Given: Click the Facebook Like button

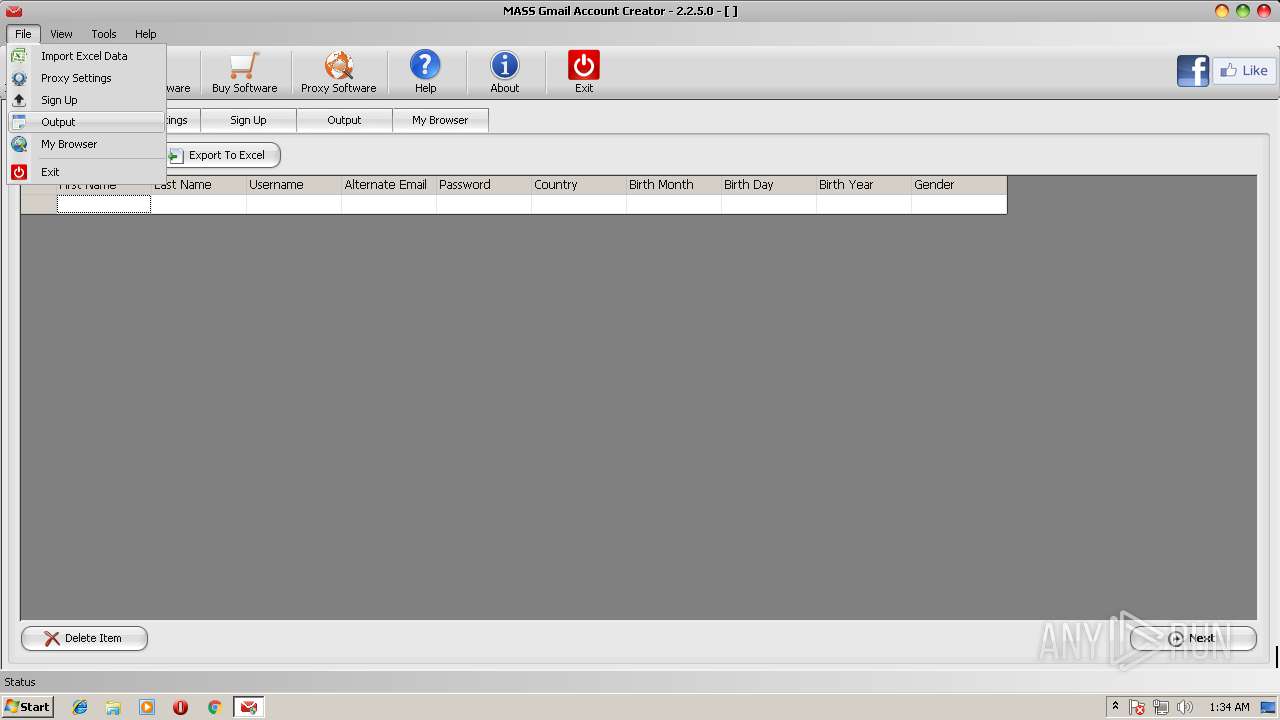Looking at the screenshot, I should 1243,71.
